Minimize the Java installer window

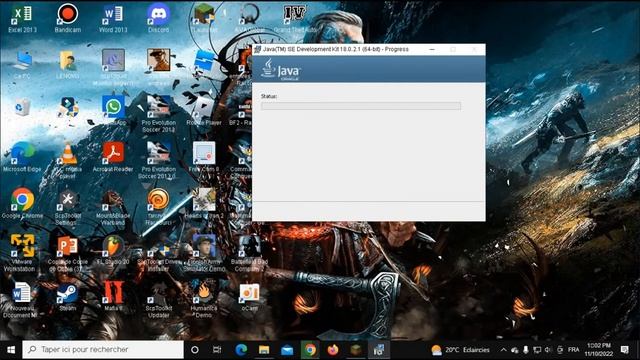[x=432, y=49]
